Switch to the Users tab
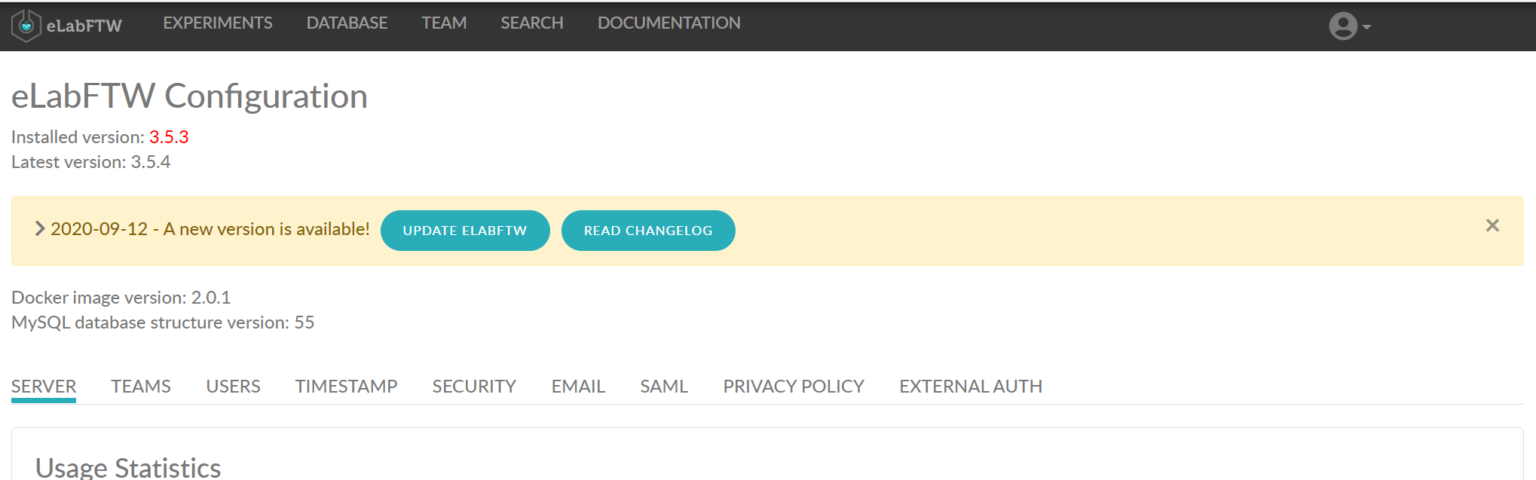 click(233, 386)
